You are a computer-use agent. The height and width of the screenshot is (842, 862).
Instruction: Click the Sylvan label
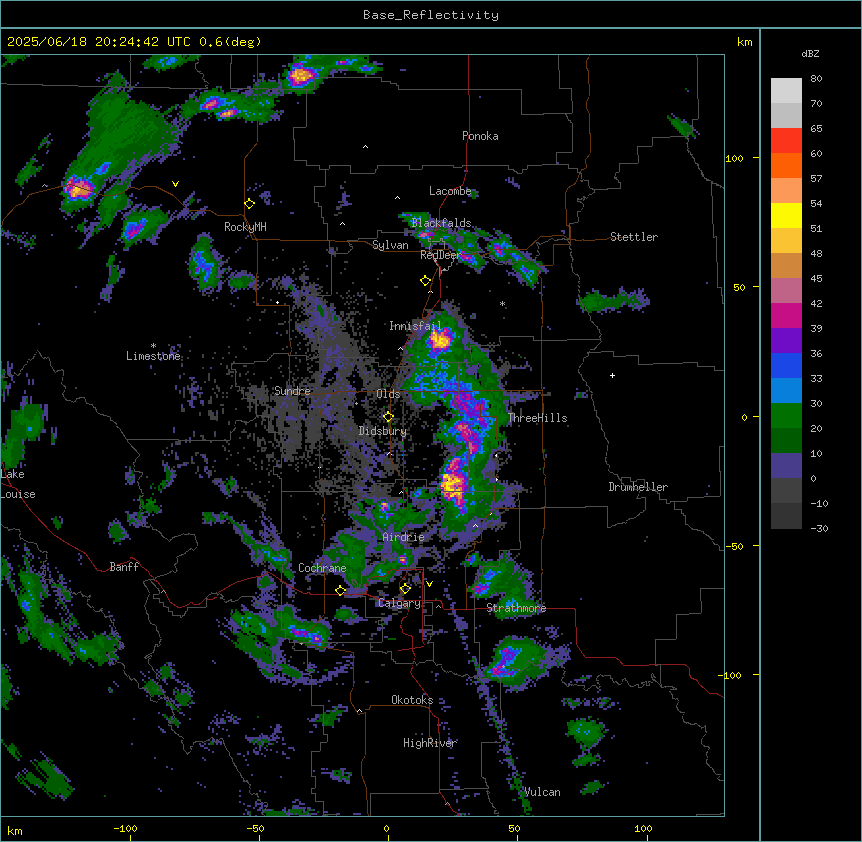[390, 245]
